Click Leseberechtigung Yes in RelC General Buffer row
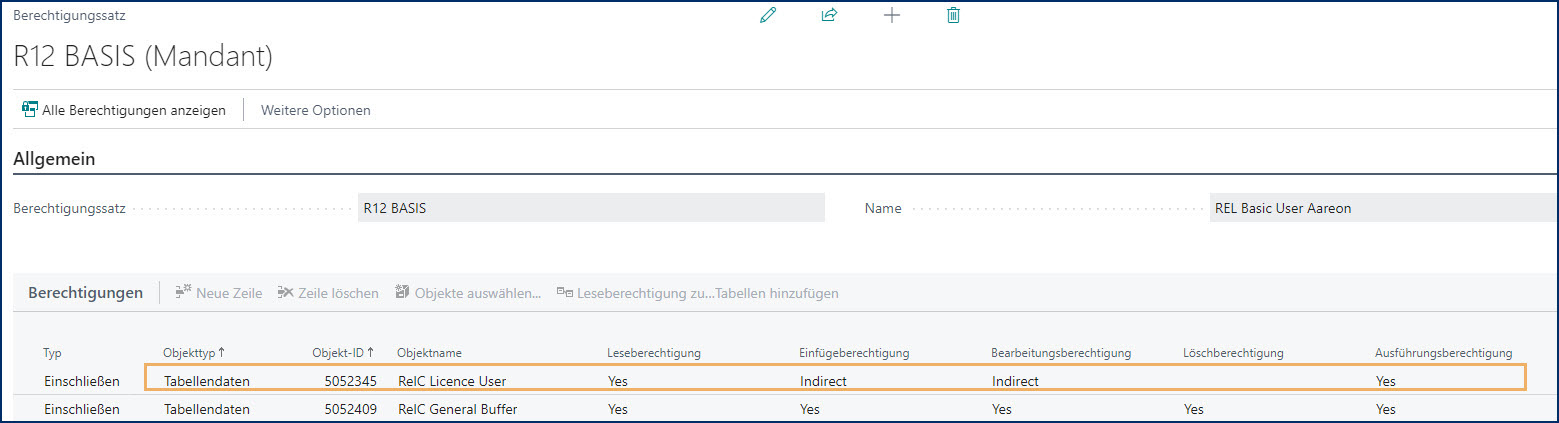The height and width of the screenshot is (423, 1559). coord(618,409)
